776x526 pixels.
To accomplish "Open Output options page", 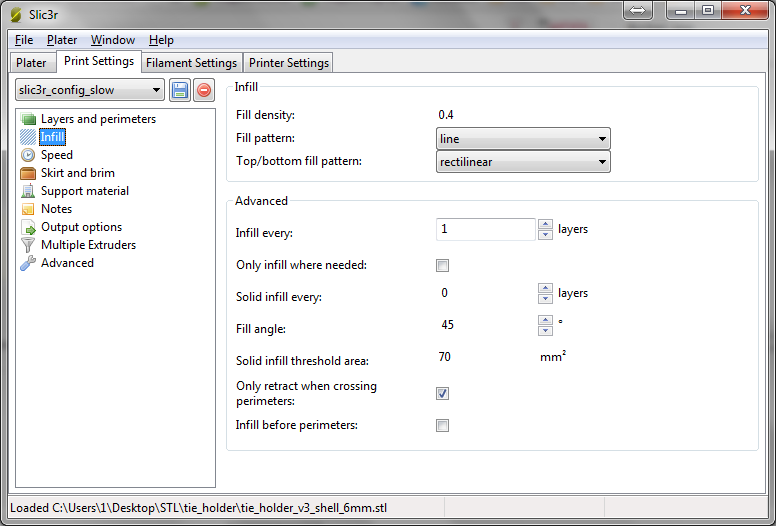I will point(81,227).
